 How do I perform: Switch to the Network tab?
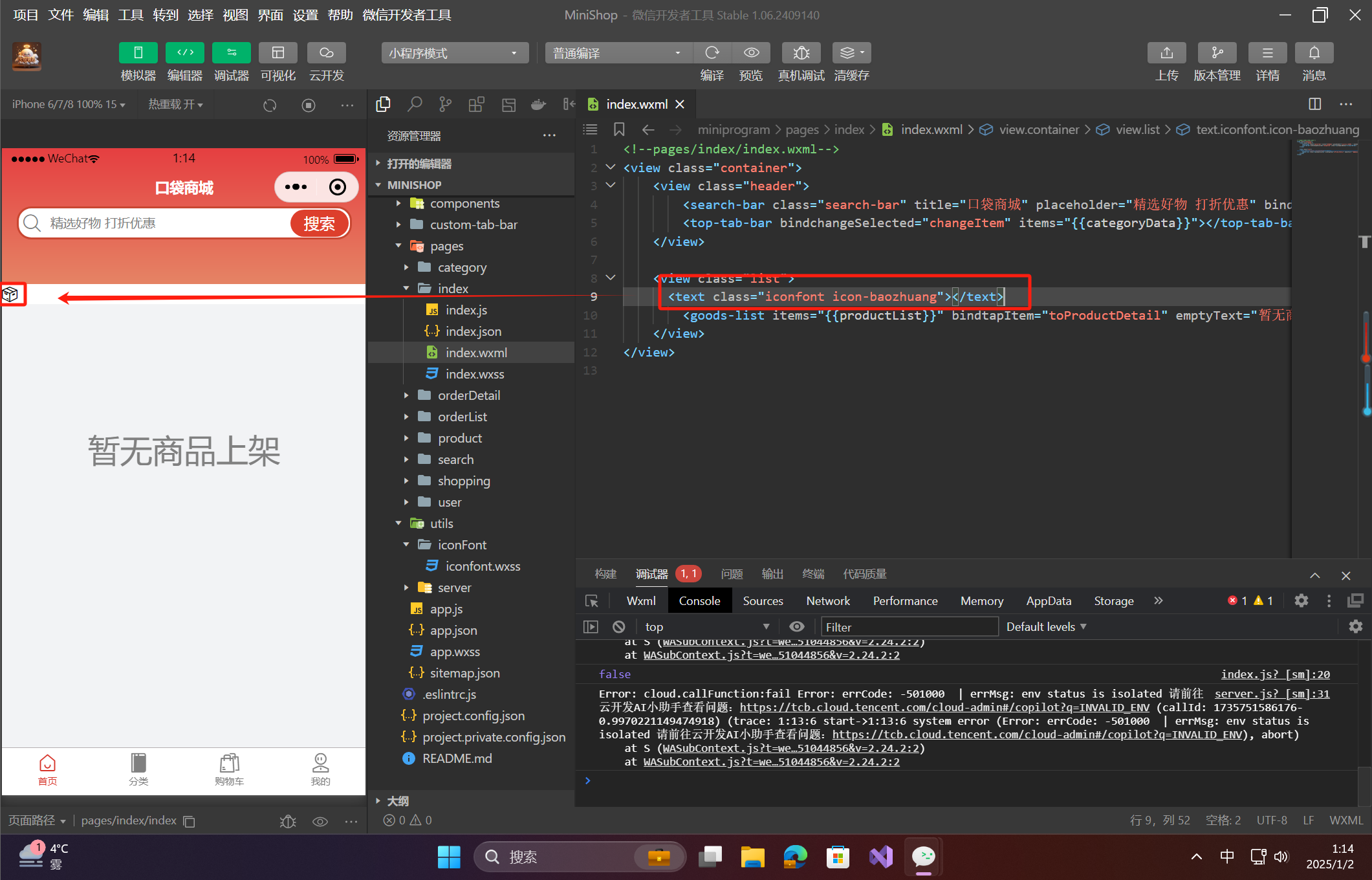[827, 600]
